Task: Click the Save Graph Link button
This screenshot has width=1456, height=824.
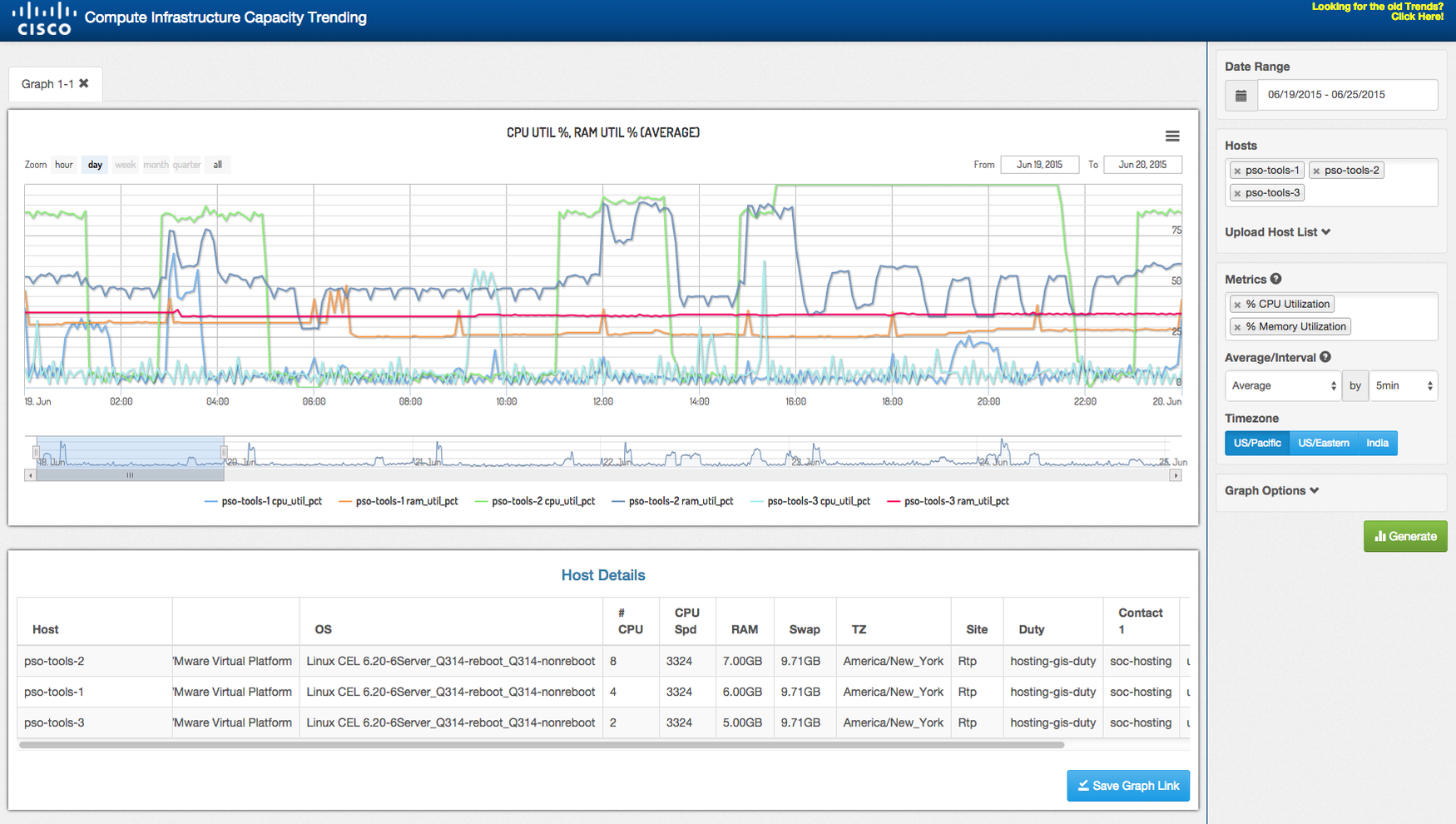Action: pyautogui.click(x=1128, y=786)
